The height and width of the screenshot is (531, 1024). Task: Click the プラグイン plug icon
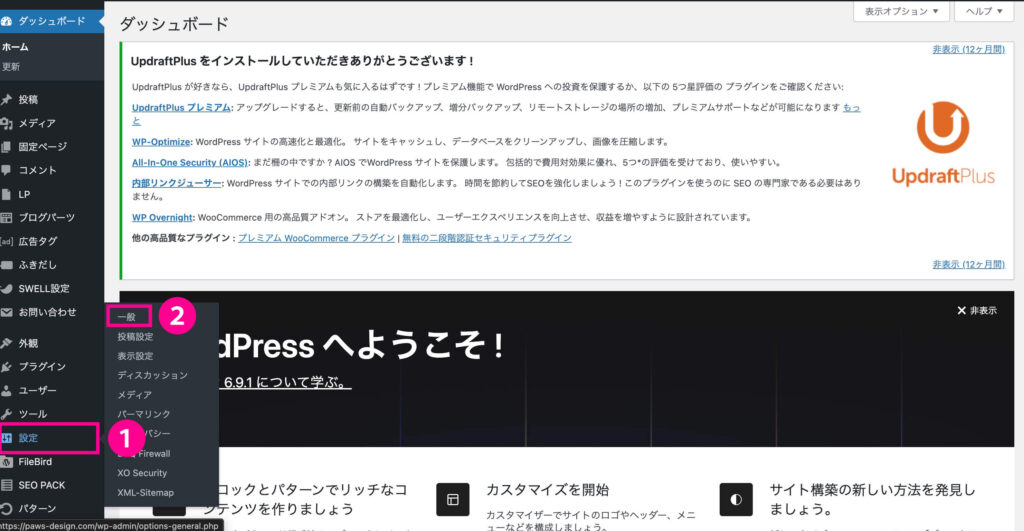(x=8, y=367)
